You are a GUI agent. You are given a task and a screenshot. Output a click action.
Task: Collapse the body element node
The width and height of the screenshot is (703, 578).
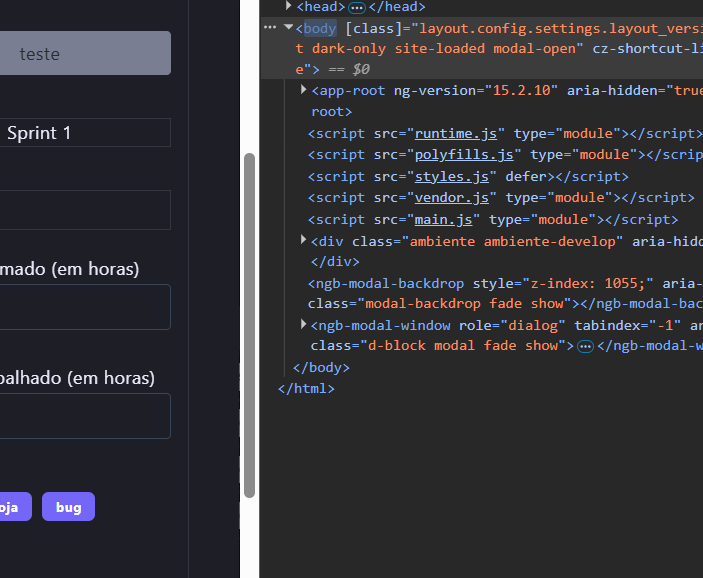(x=289, y=28)
